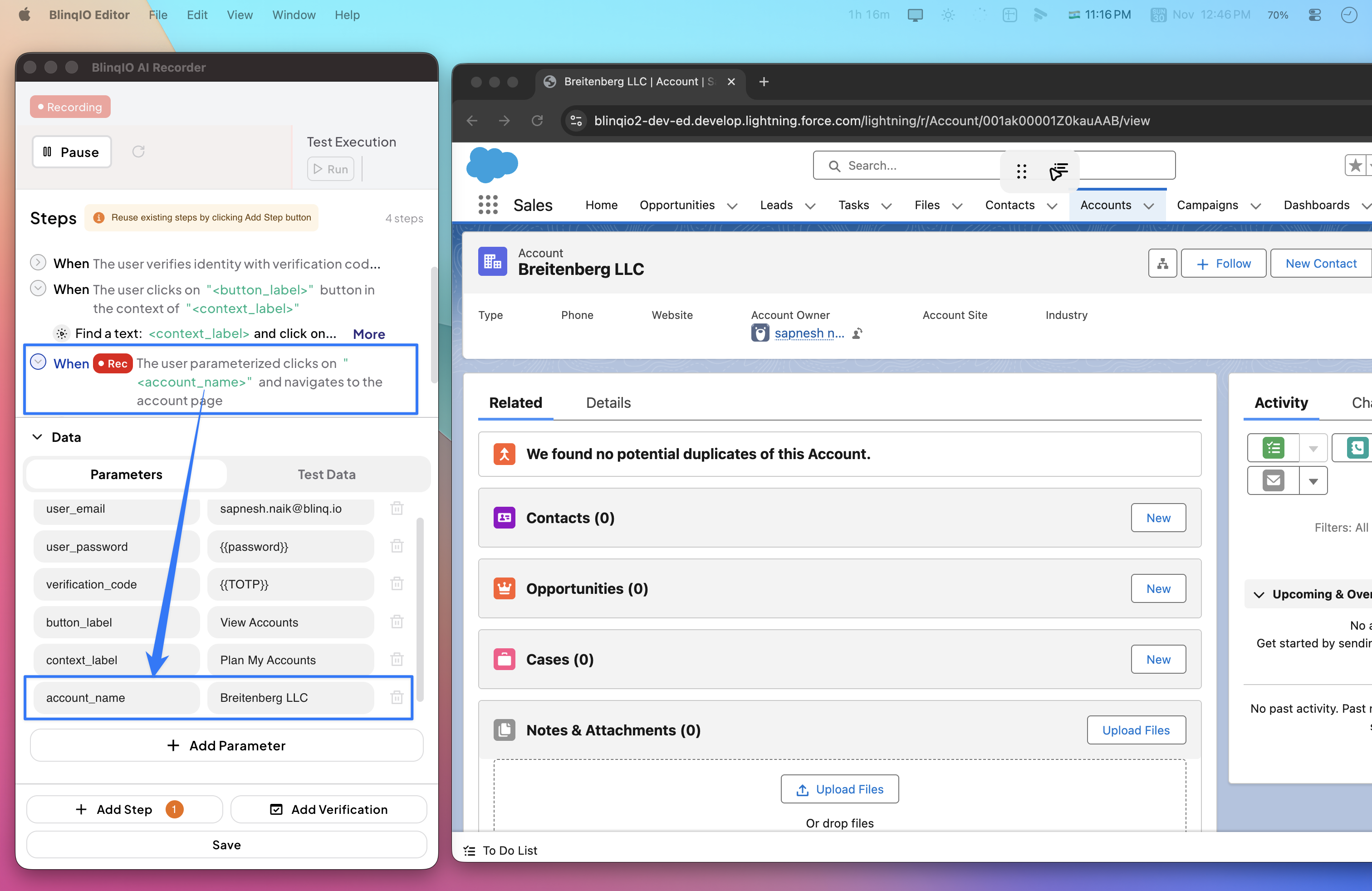Expand the Email action dropdown arrow
Viewport: 1372px width, 891px height.
1313,480
